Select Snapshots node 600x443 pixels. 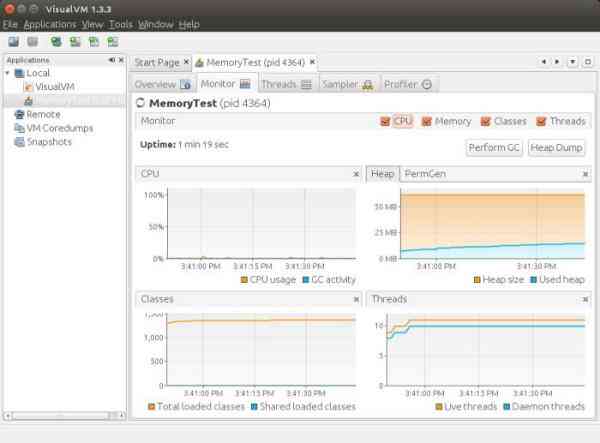click(49, 142)
